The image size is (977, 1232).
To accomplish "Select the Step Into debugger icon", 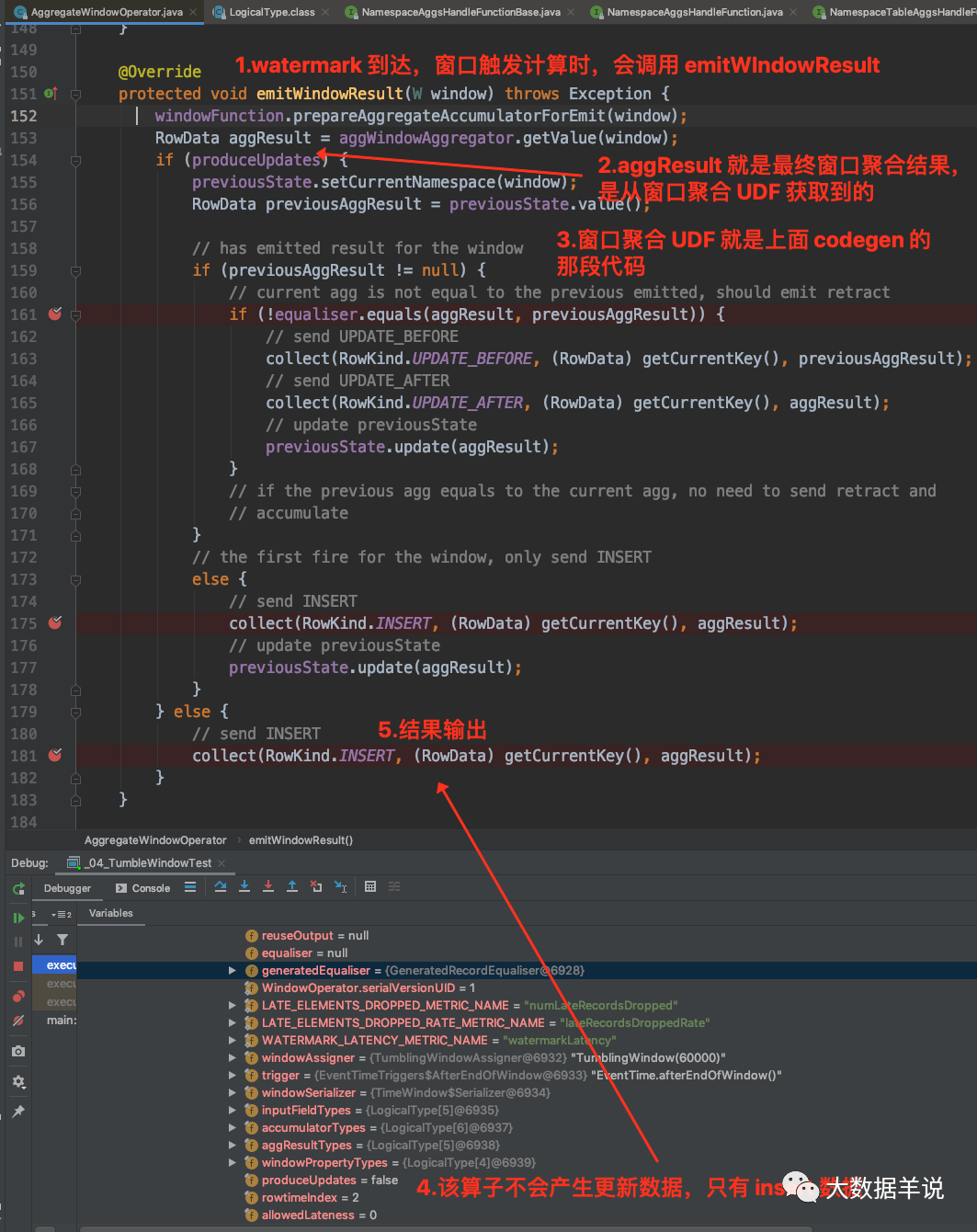I will (x=244, y=886).
